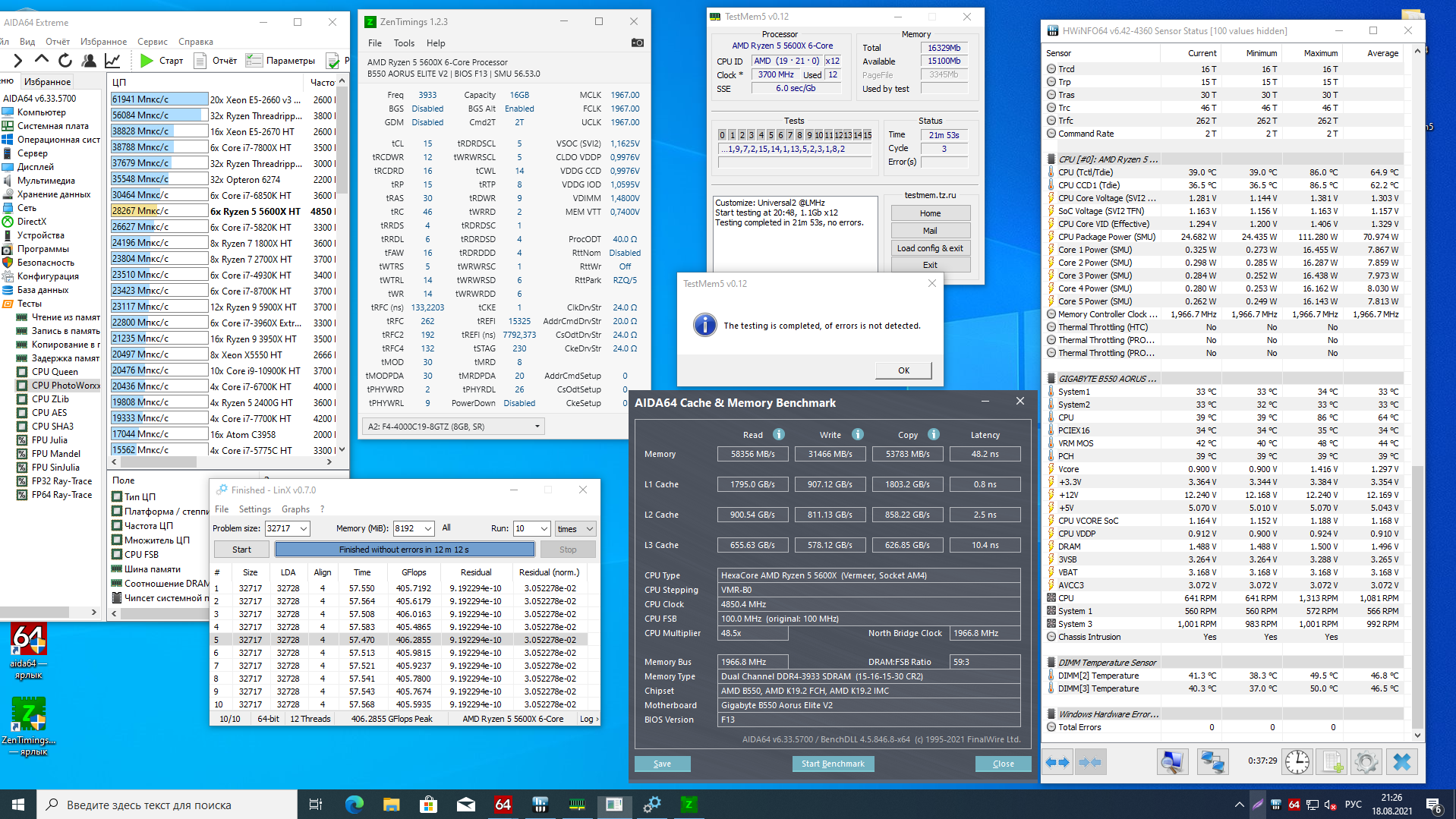This screenshot has height=819, width=1456.
Task: Select FPU Julia in AIDA64 tree
Action: 49,440
